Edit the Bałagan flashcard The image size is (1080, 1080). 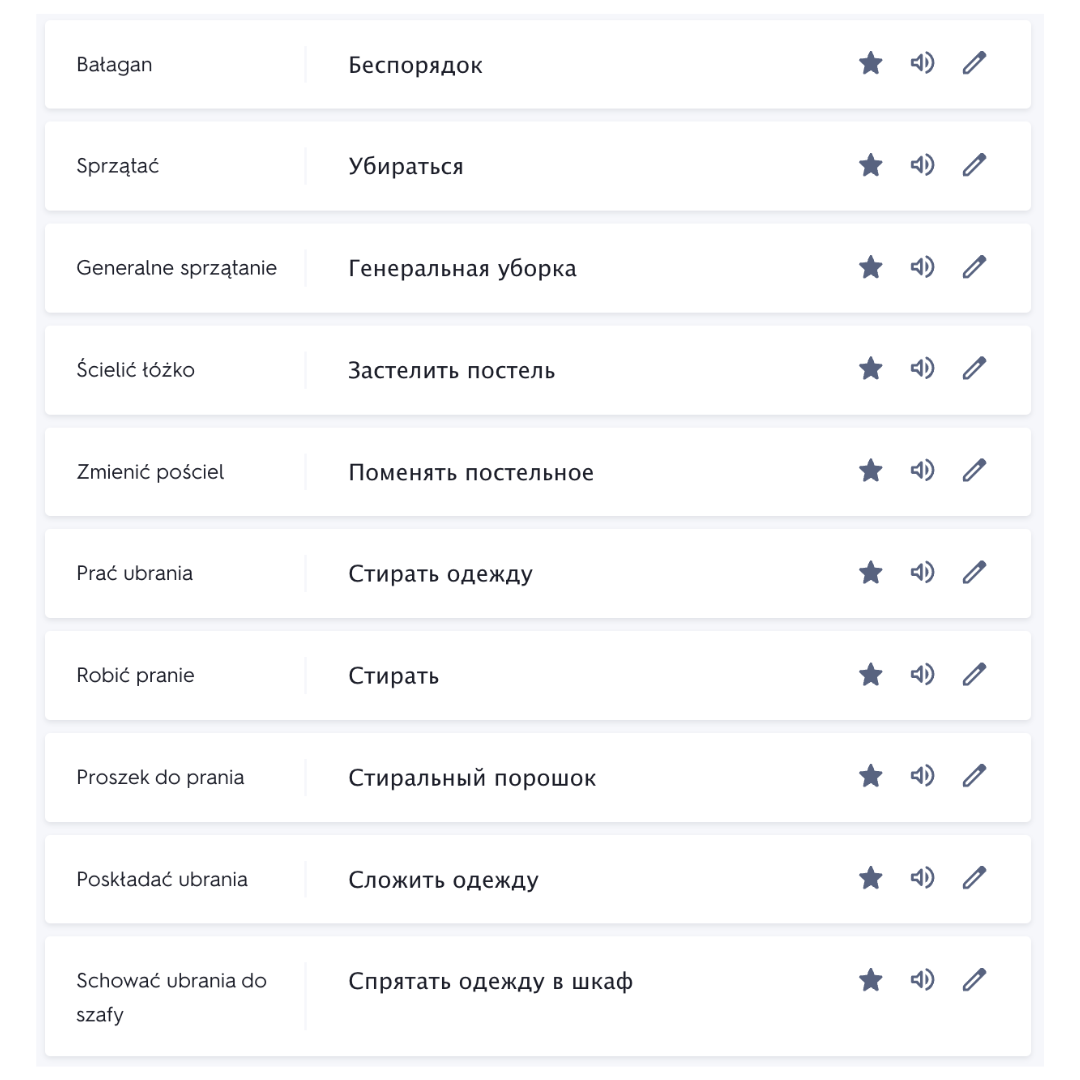point(974,63)
